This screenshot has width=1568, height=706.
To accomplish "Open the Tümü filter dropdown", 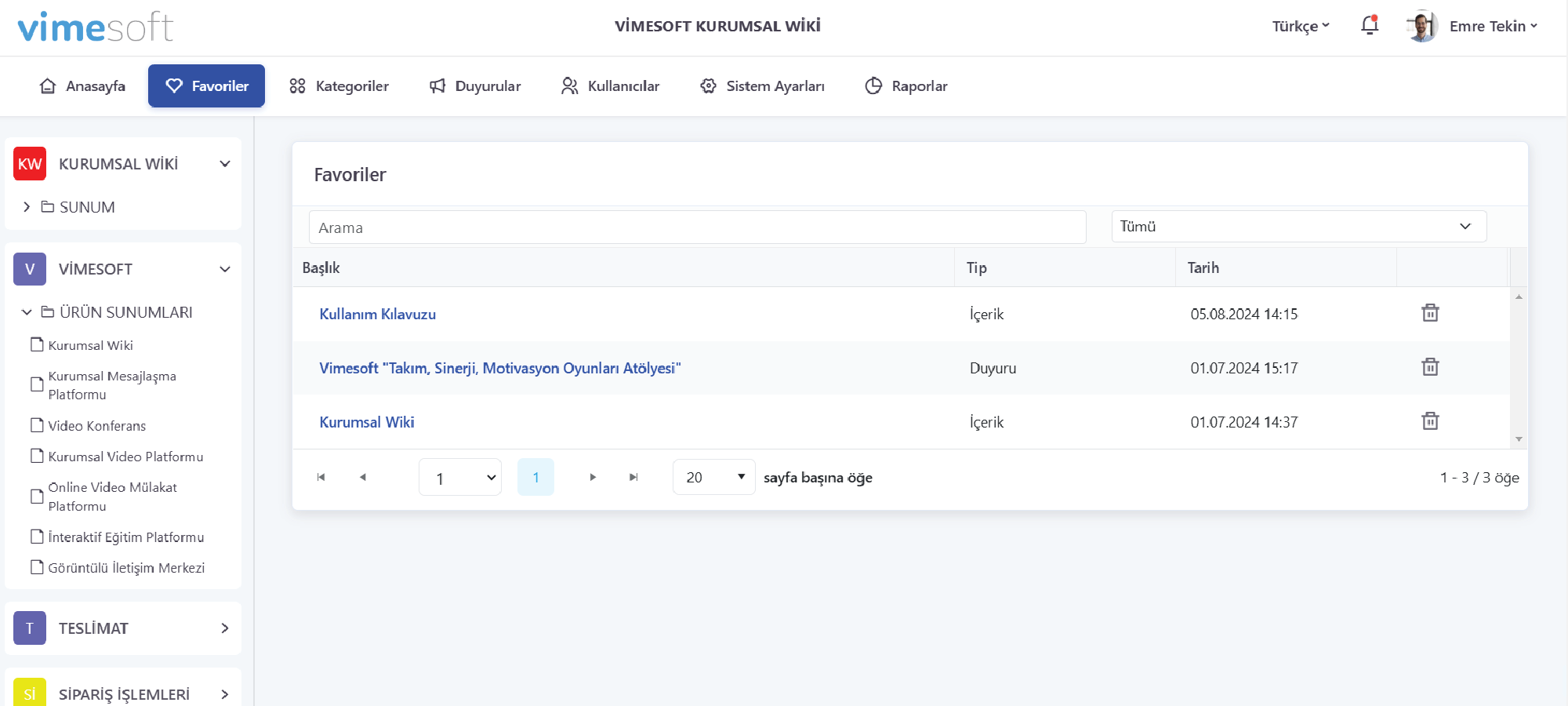I will pyautogui.click(x=1299, y=226).
